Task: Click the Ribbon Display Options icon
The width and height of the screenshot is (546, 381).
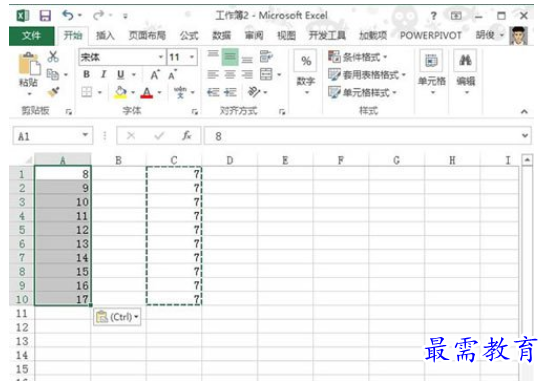Action: click(x=456, y=16)
